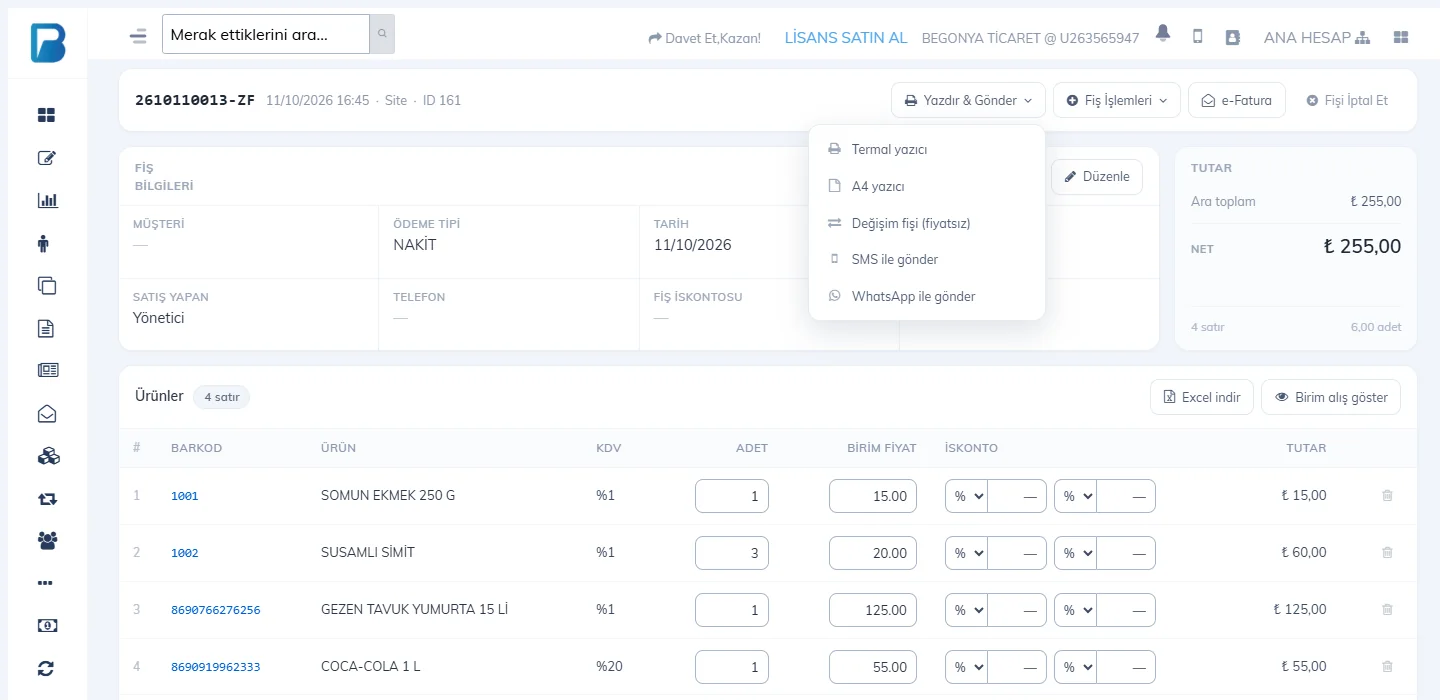Viewport: 1440px width, 700px height.
Task: Open the dashboard grid icon in sidebar
Action: point(47,115)
